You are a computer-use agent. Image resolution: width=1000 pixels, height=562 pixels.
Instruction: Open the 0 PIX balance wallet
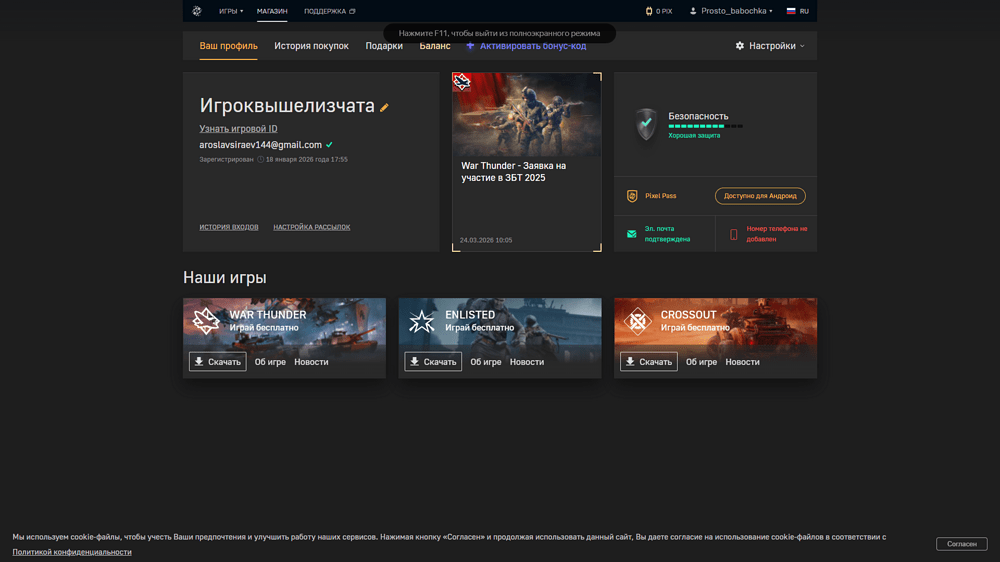point(659,11)
